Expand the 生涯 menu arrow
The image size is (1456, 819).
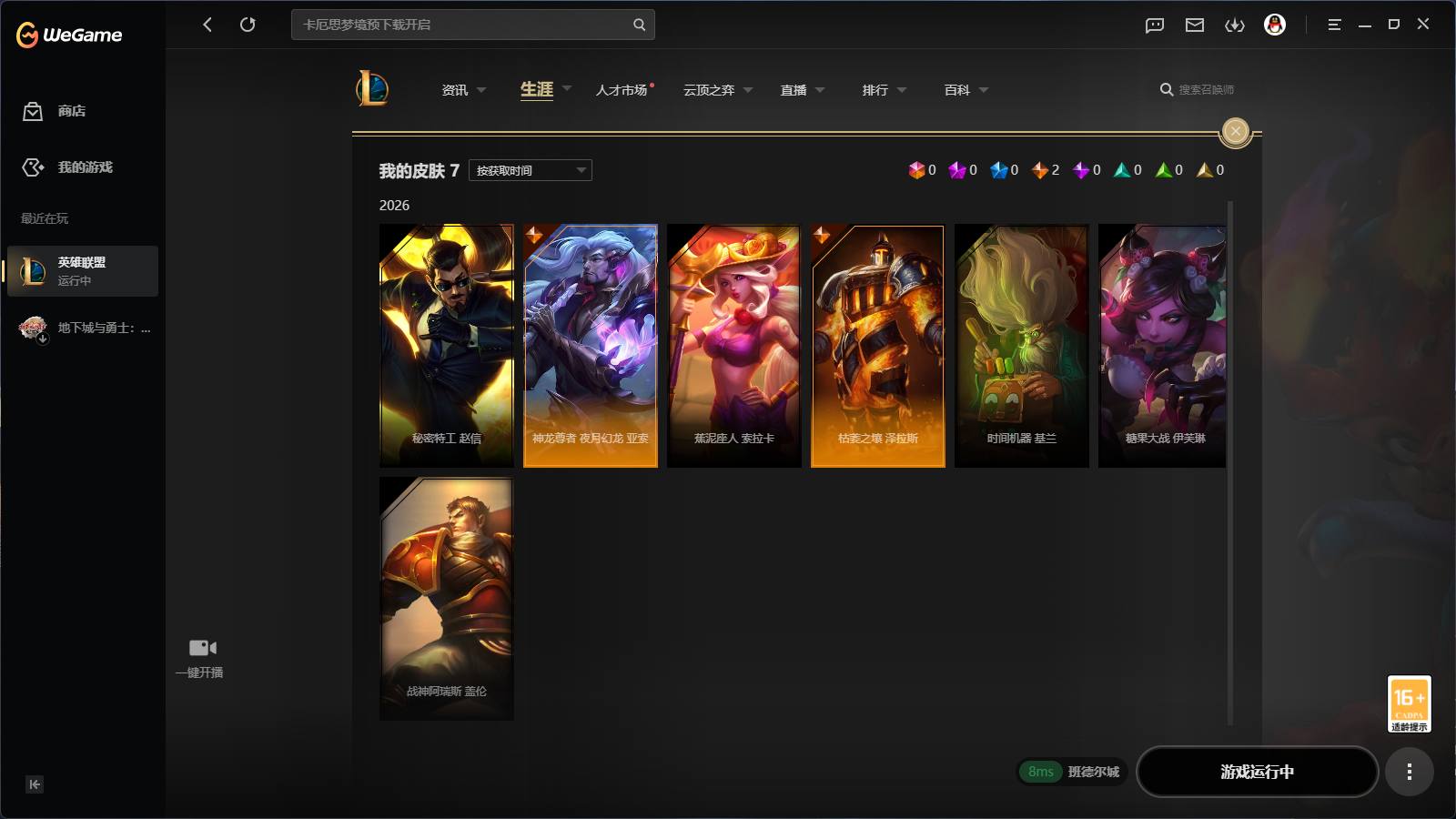tap(567, 89)
